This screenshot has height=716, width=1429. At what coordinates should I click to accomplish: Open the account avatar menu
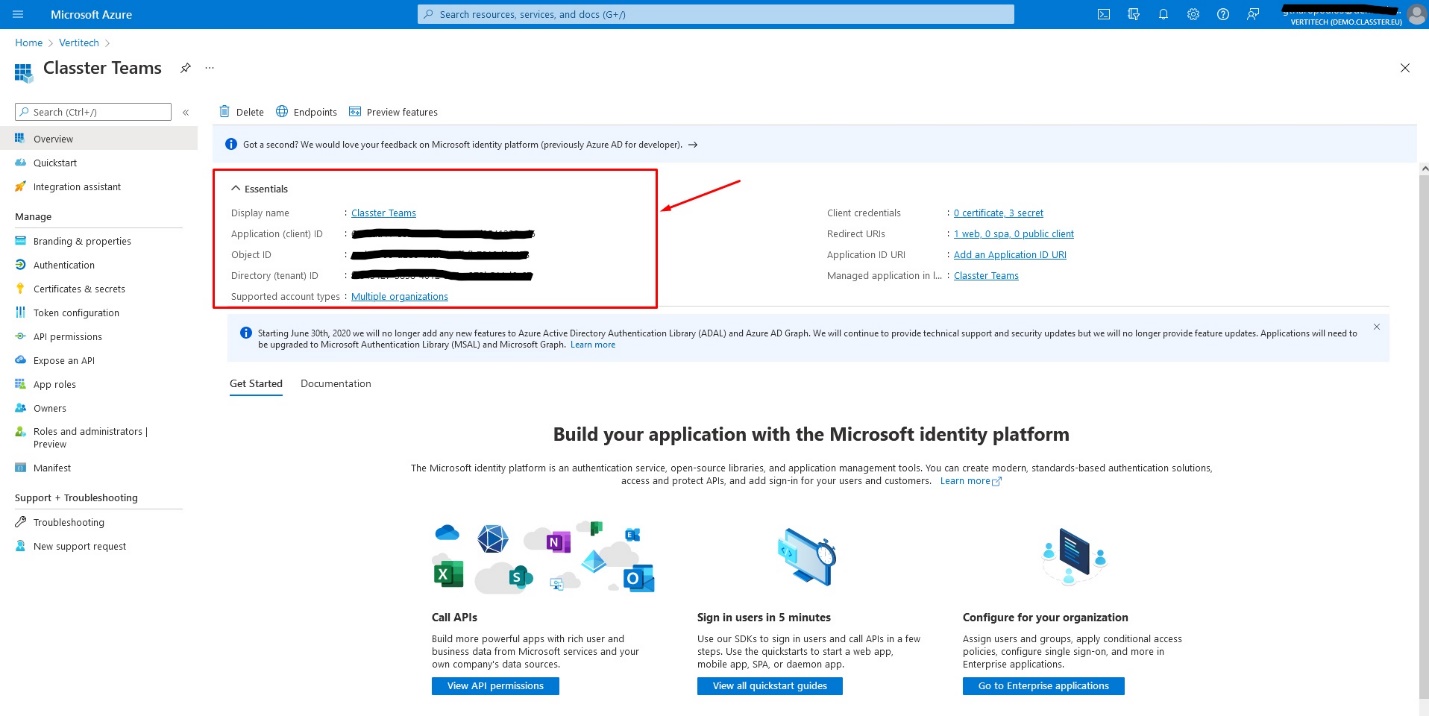click(1416, 14)
